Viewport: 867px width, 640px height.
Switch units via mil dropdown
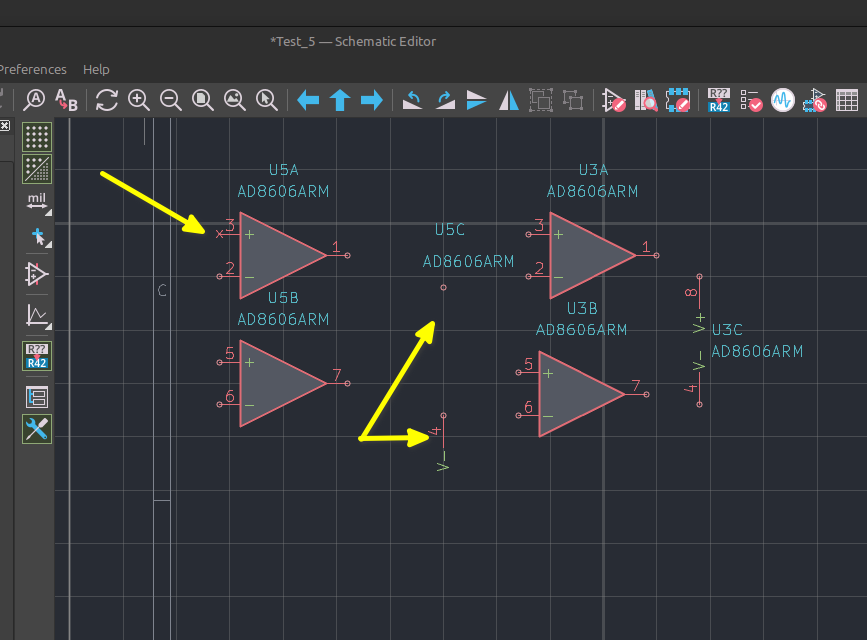pos(37,202)
